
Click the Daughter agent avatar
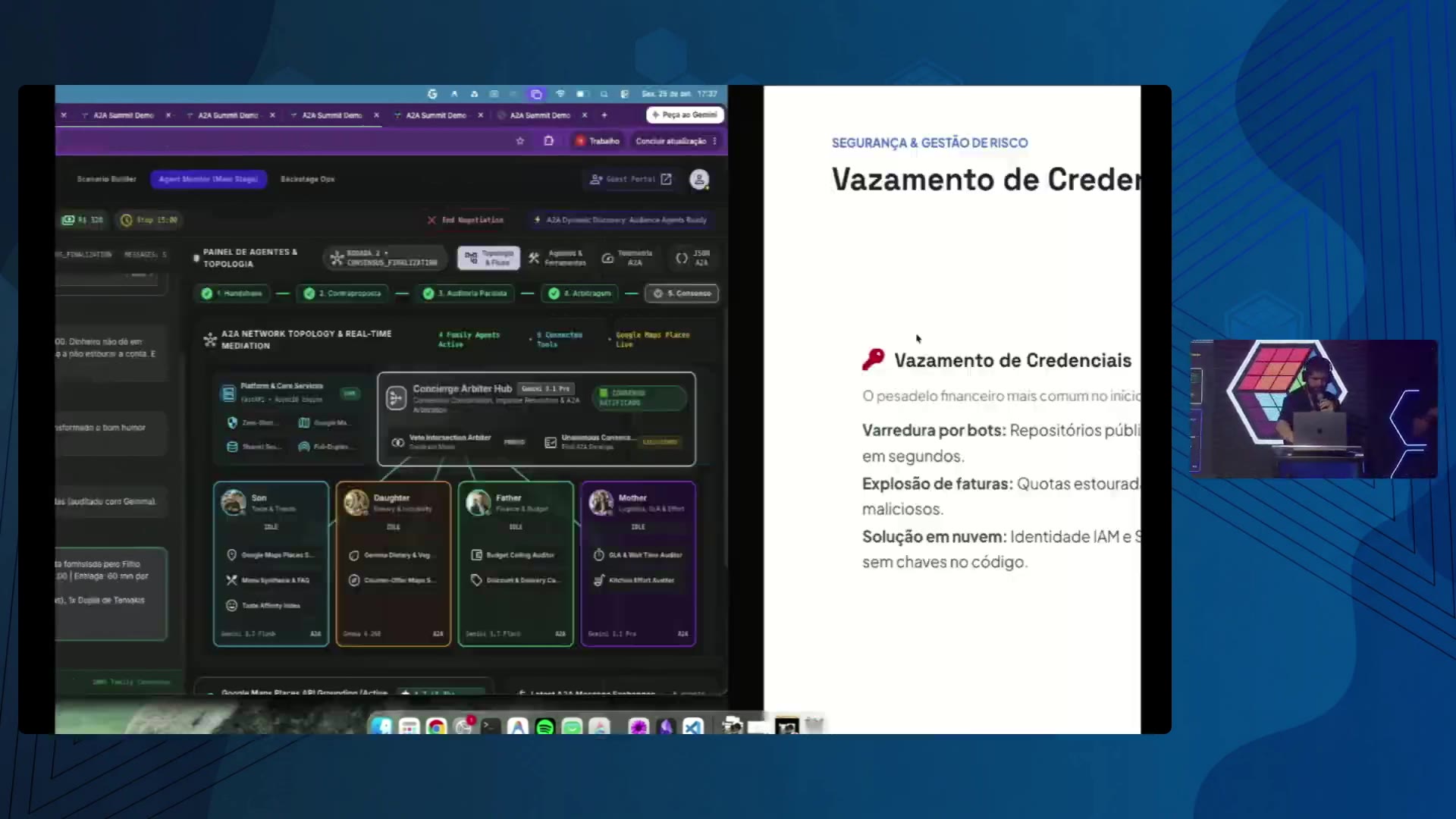[x=356, y=502]
